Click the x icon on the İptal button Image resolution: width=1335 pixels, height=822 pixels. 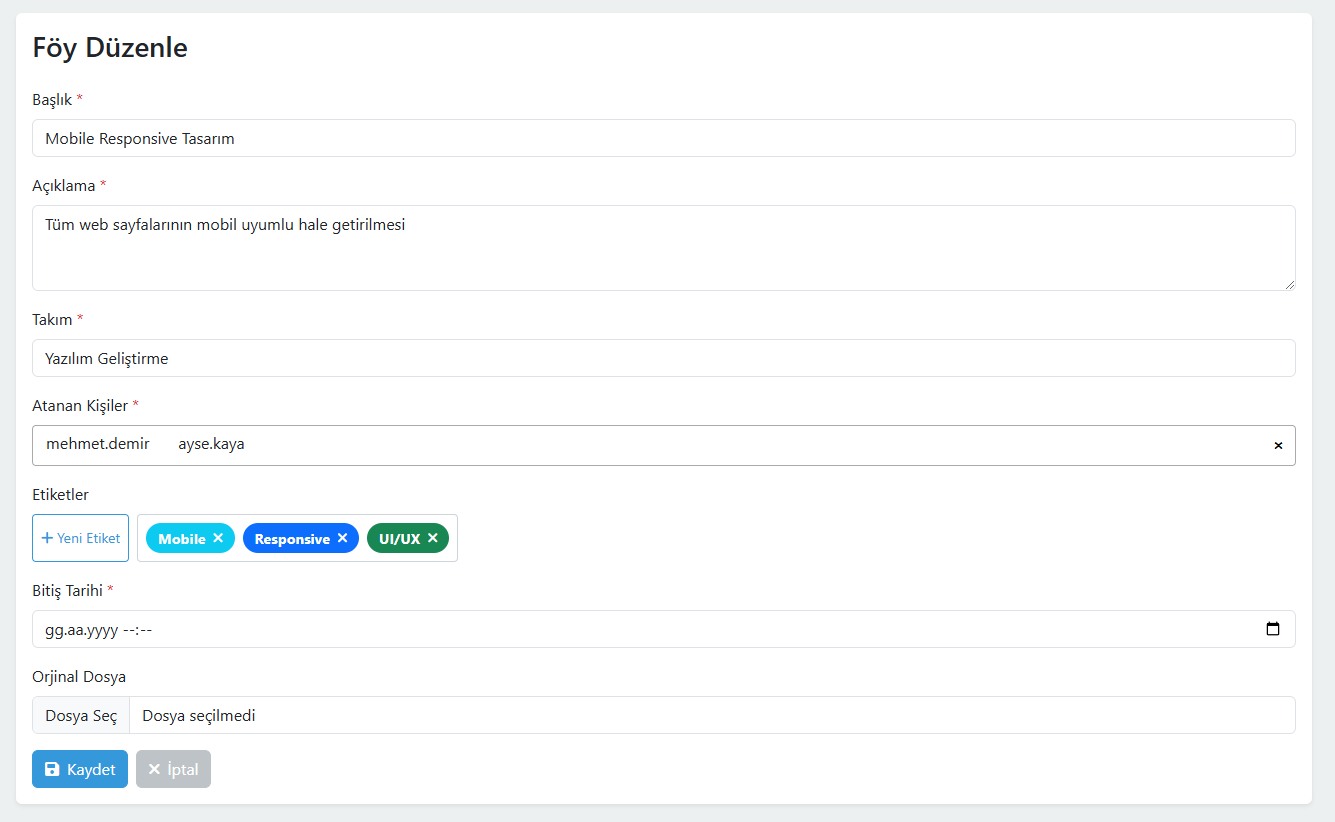[x=154, y=770]
